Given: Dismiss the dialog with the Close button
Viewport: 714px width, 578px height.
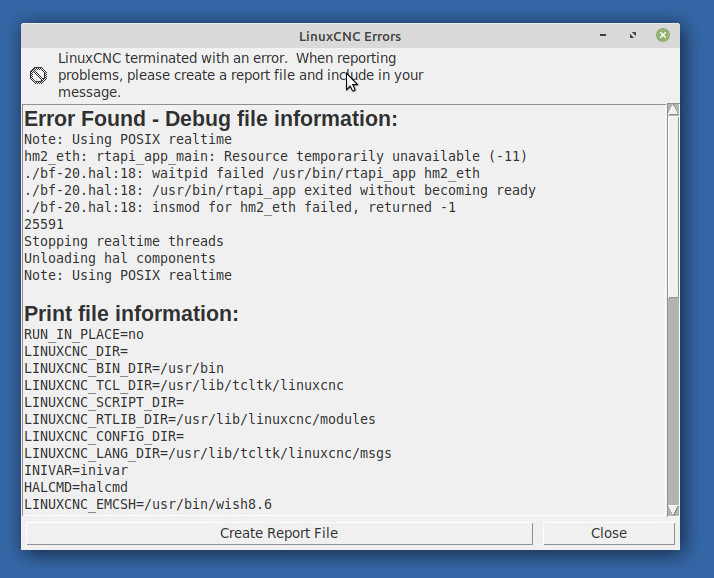Looking at the screenshot, I should 609,533.
